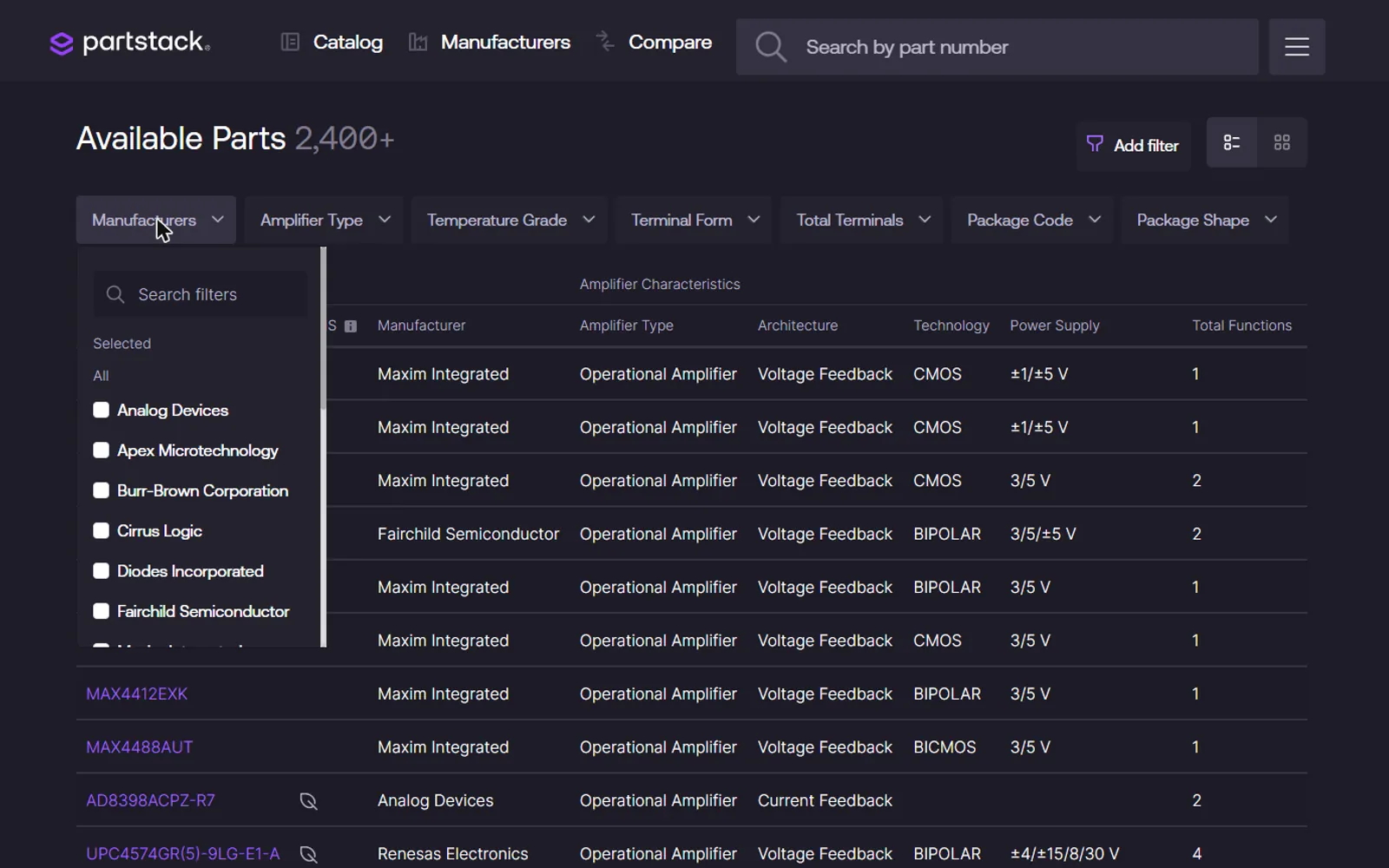
Task: Click the Search filters magnifier icon
Action: (115, 294)
